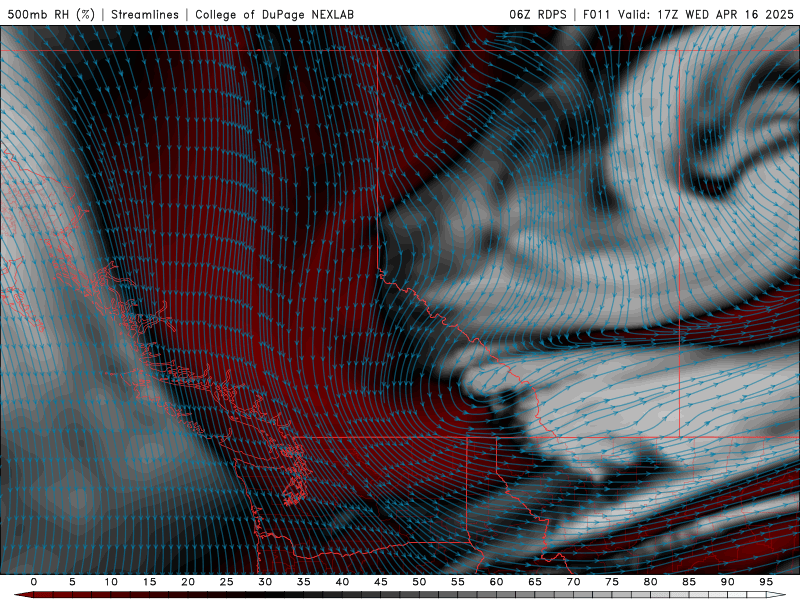Select the '70' colorbar scale label
The width and height of the screenshot is (800, 600).
point(573,582)
